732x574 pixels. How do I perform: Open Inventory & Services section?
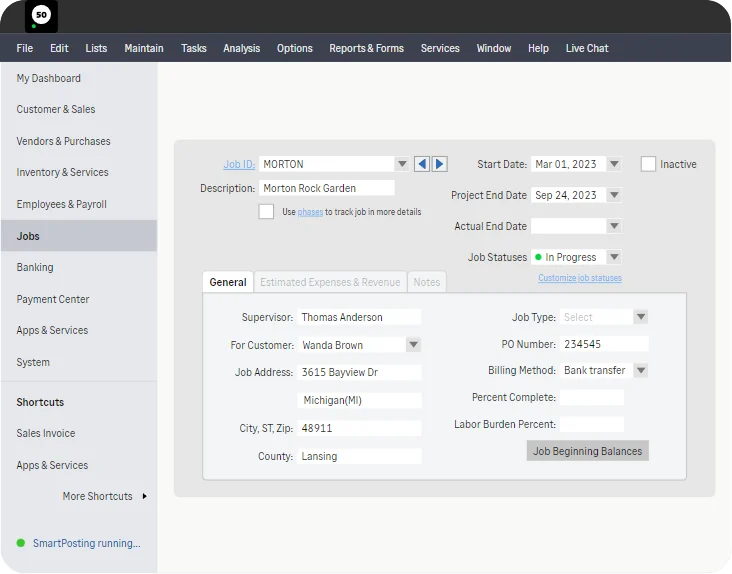[x=62, y=172]
